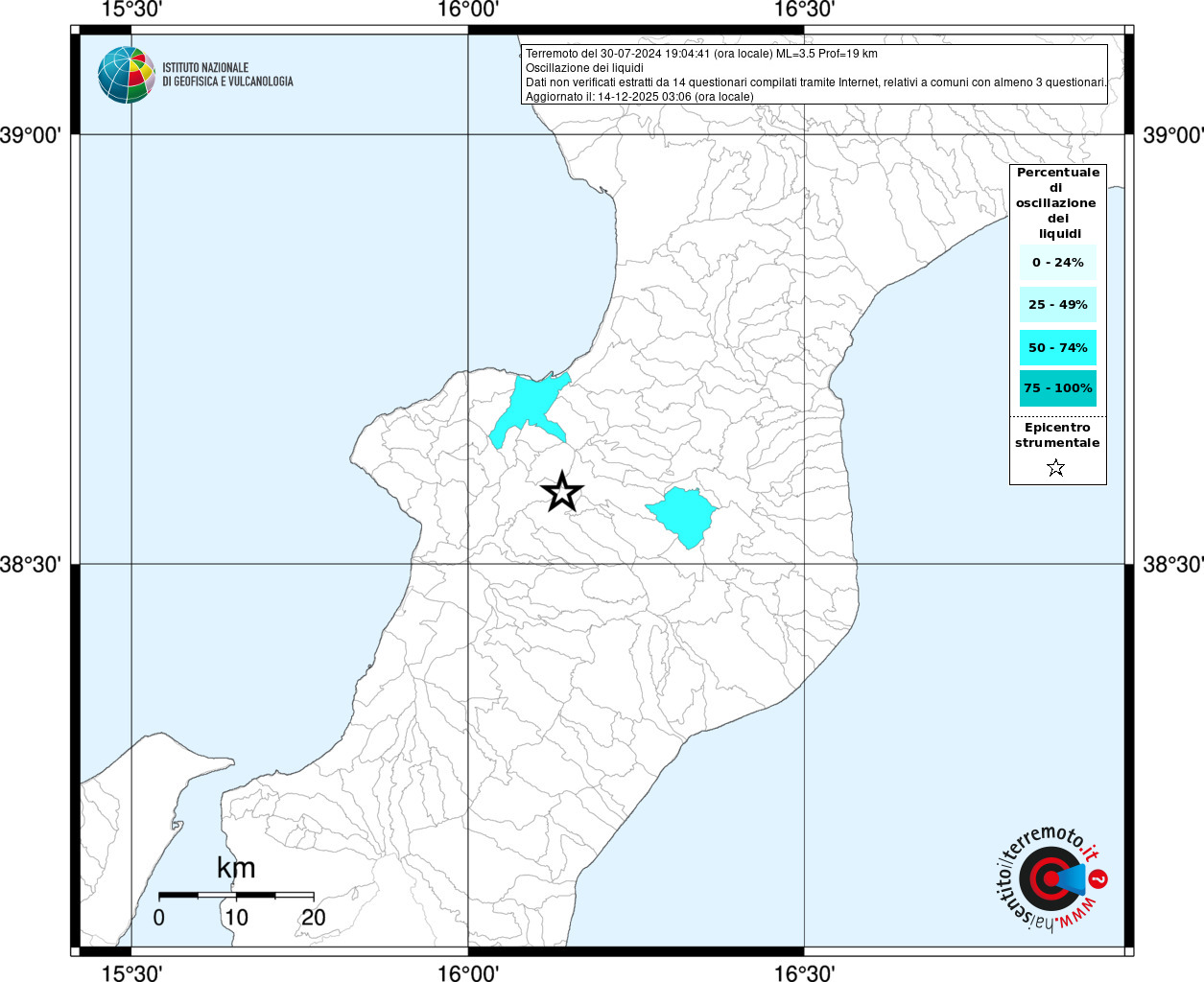The height and width of the screenshot is (982, 1204).
Task: Click the Epicentro strumentale legend label
Action: click(x=1057, y=435)
